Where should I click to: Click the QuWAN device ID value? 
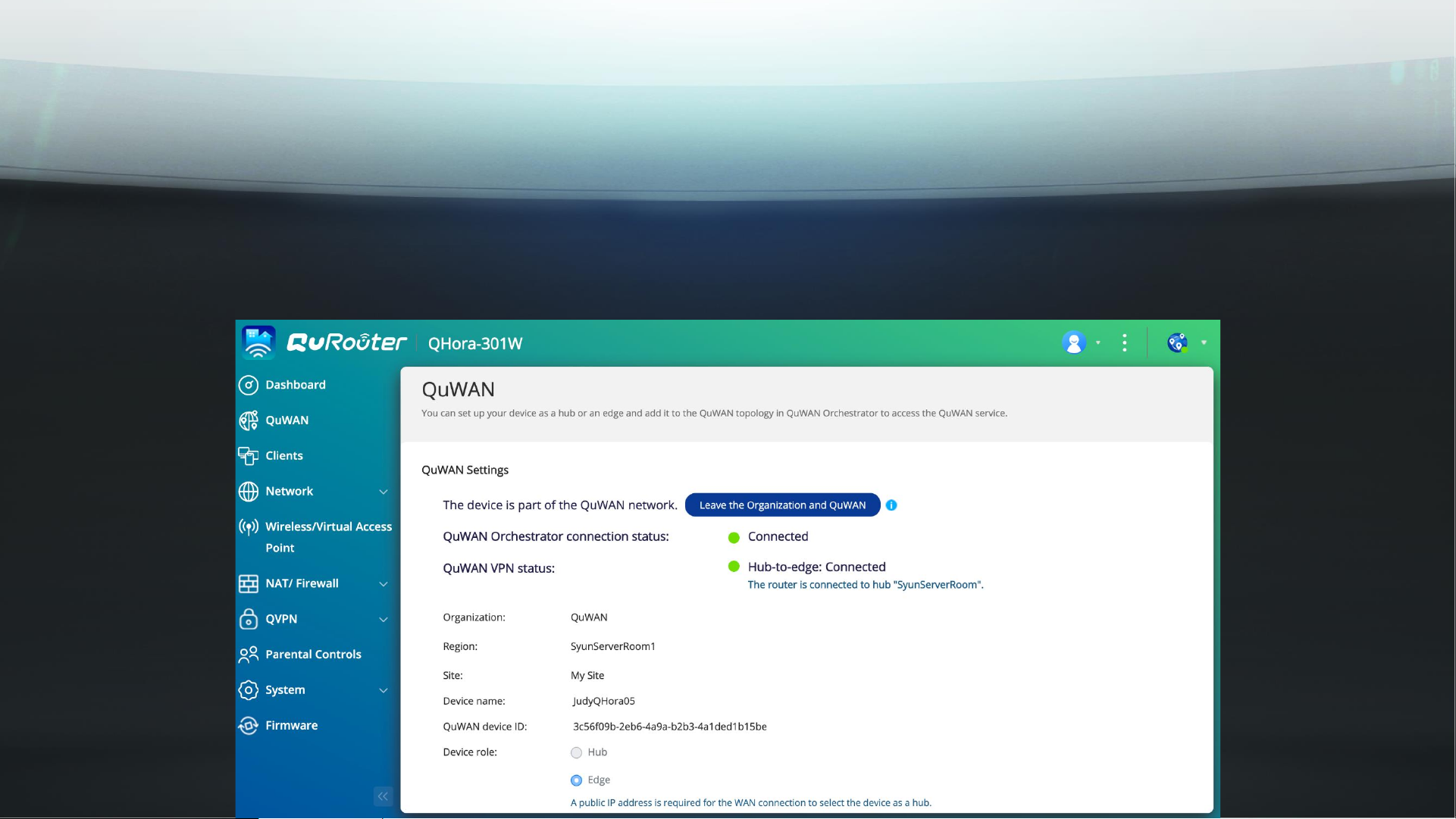click(x=670, y=727)
